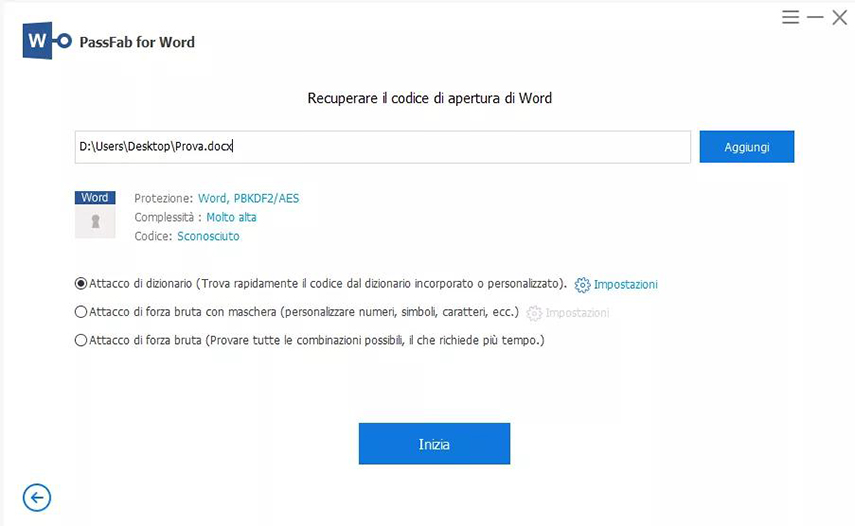Viewport: 855px width, 526px height.
Task: Click gear icon beside dictionary attack option
Action: tap(583, 285)
